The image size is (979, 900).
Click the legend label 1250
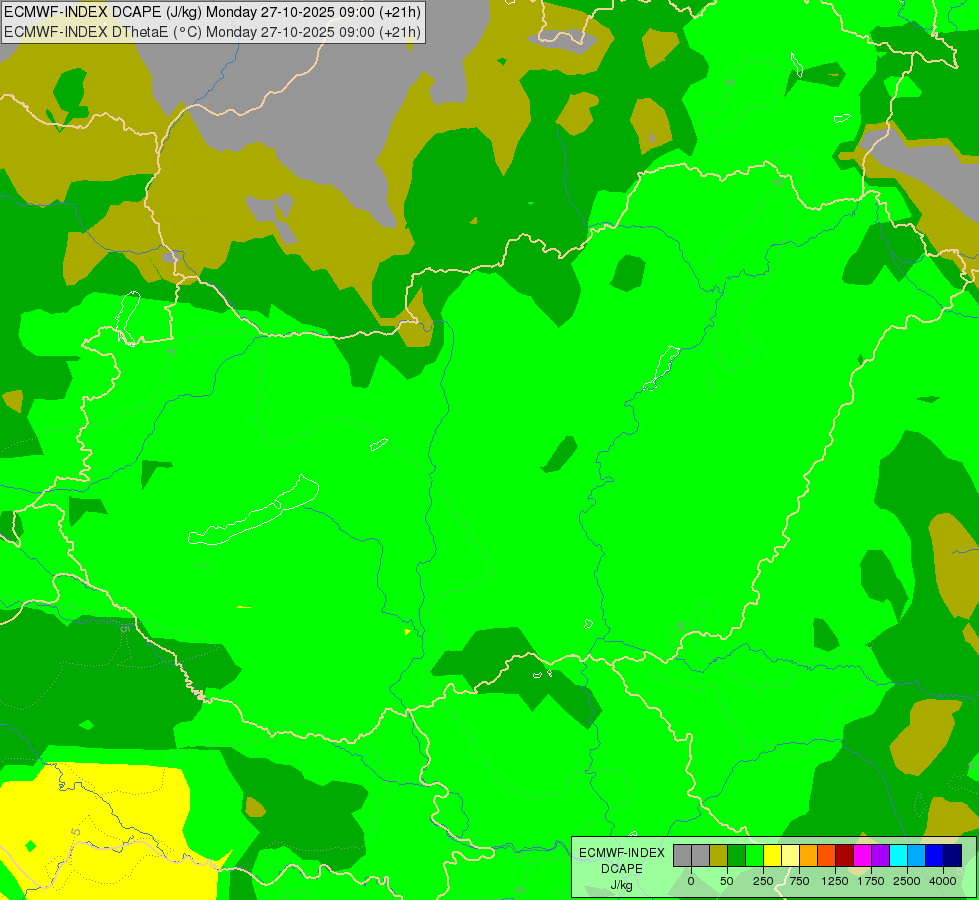835,881
